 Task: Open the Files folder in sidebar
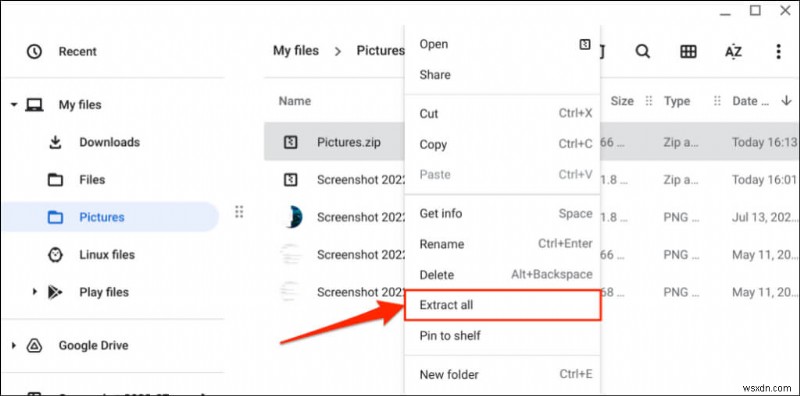pos(92,180)
